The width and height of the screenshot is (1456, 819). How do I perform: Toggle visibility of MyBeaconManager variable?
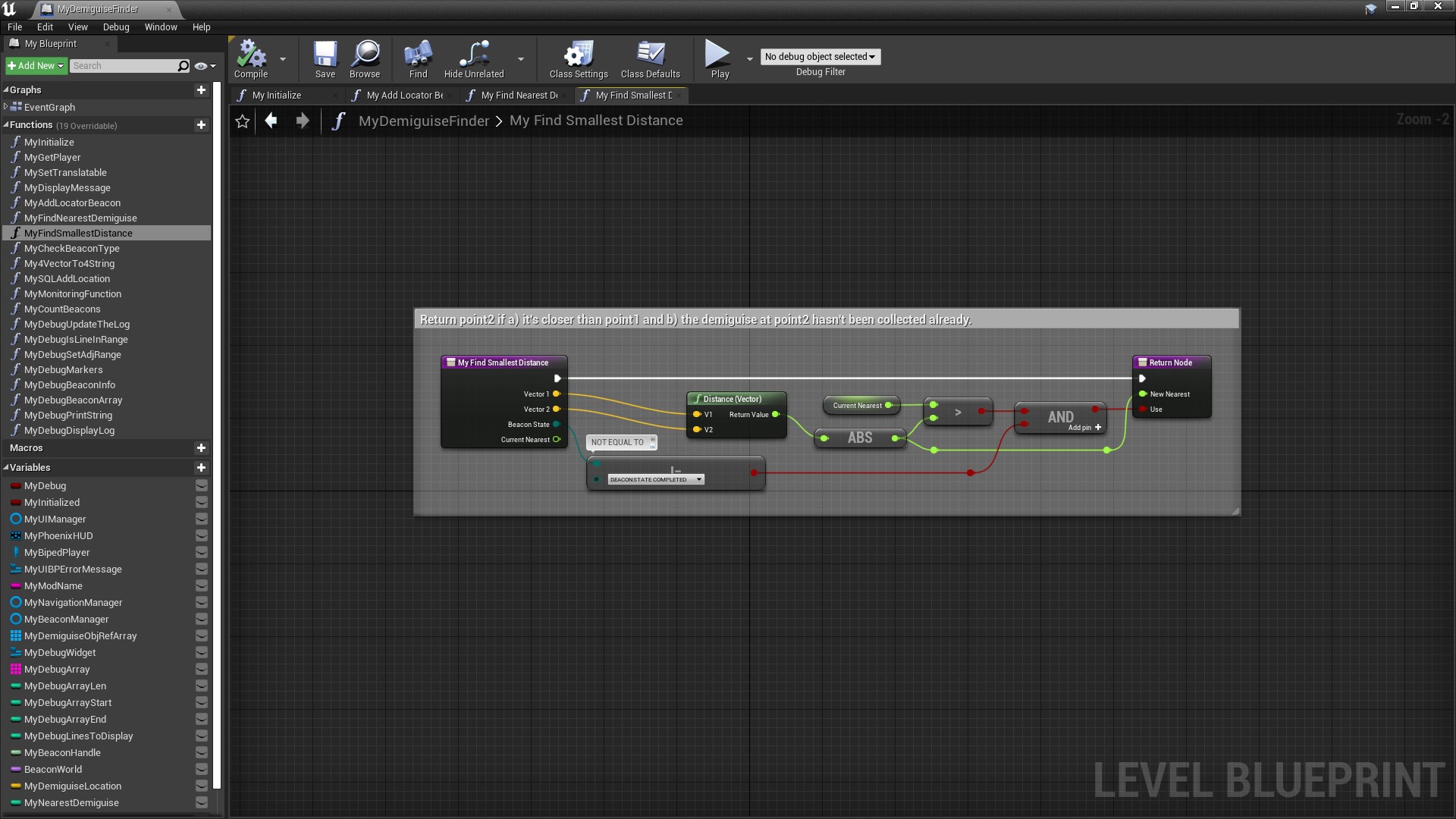coord(202,620)
